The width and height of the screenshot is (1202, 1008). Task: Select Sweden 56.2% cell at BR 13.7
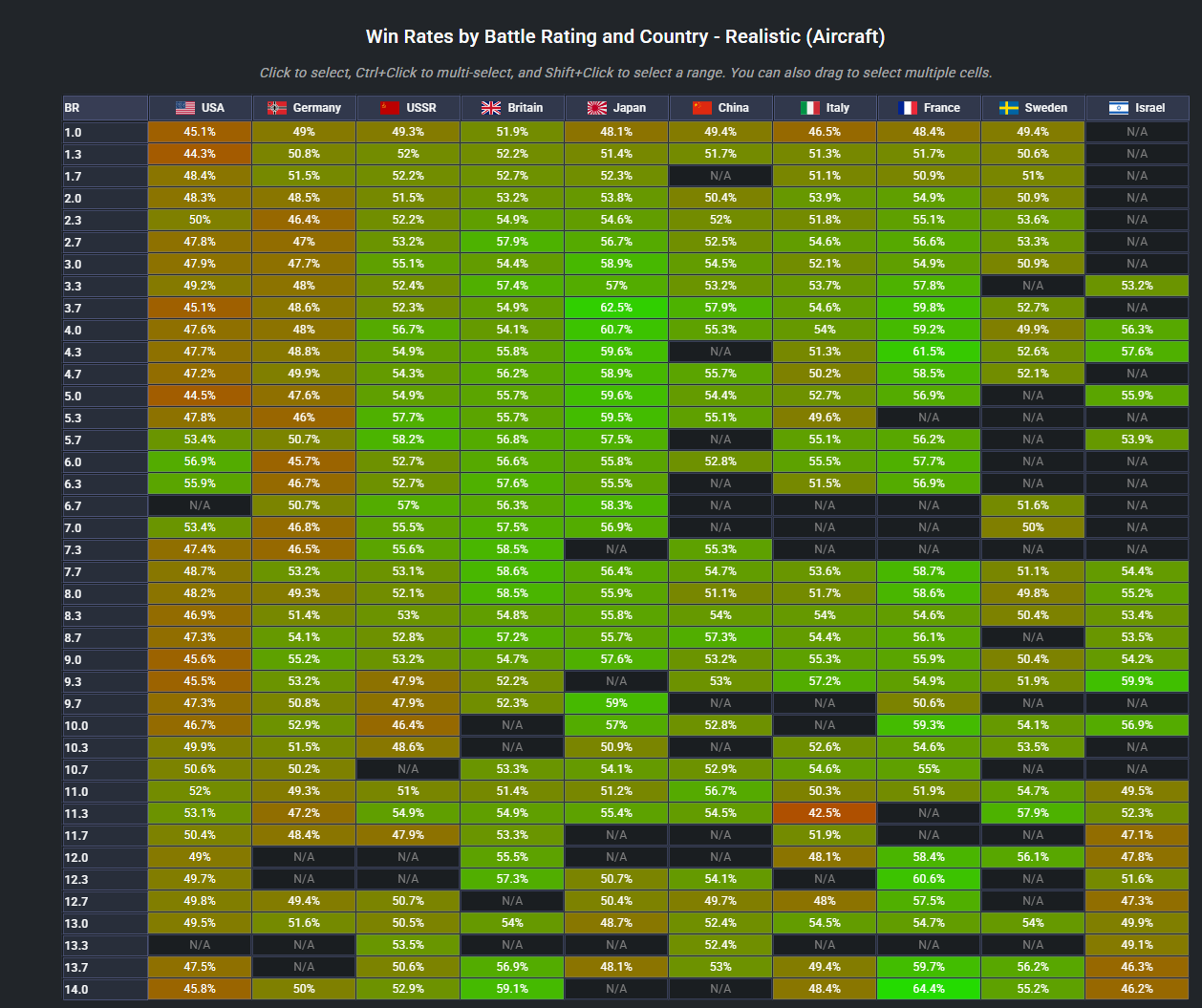pyautogui.click(x=1033, y=967)
